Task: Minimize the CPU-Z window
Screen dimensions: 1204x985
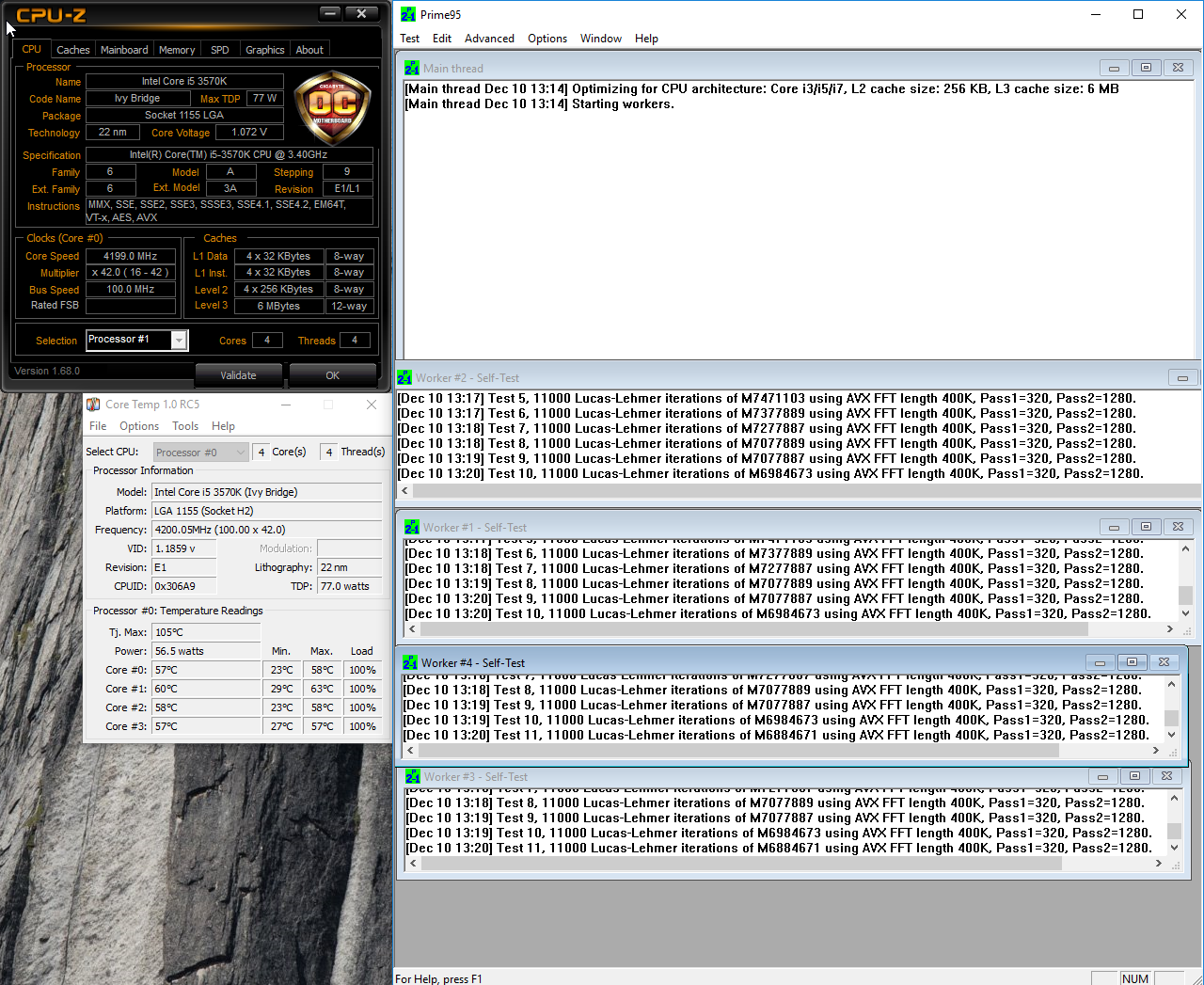Action: pos(330,13)
